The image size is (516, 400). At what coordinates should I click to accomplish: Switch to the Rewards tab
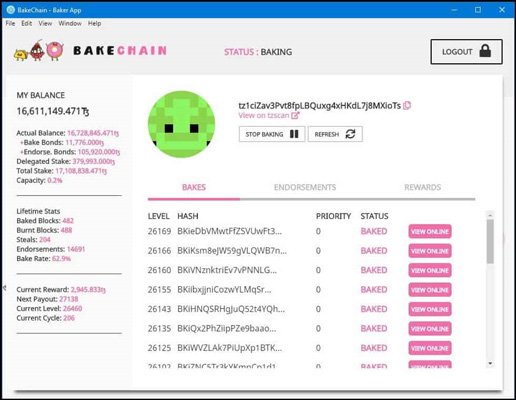423,187
